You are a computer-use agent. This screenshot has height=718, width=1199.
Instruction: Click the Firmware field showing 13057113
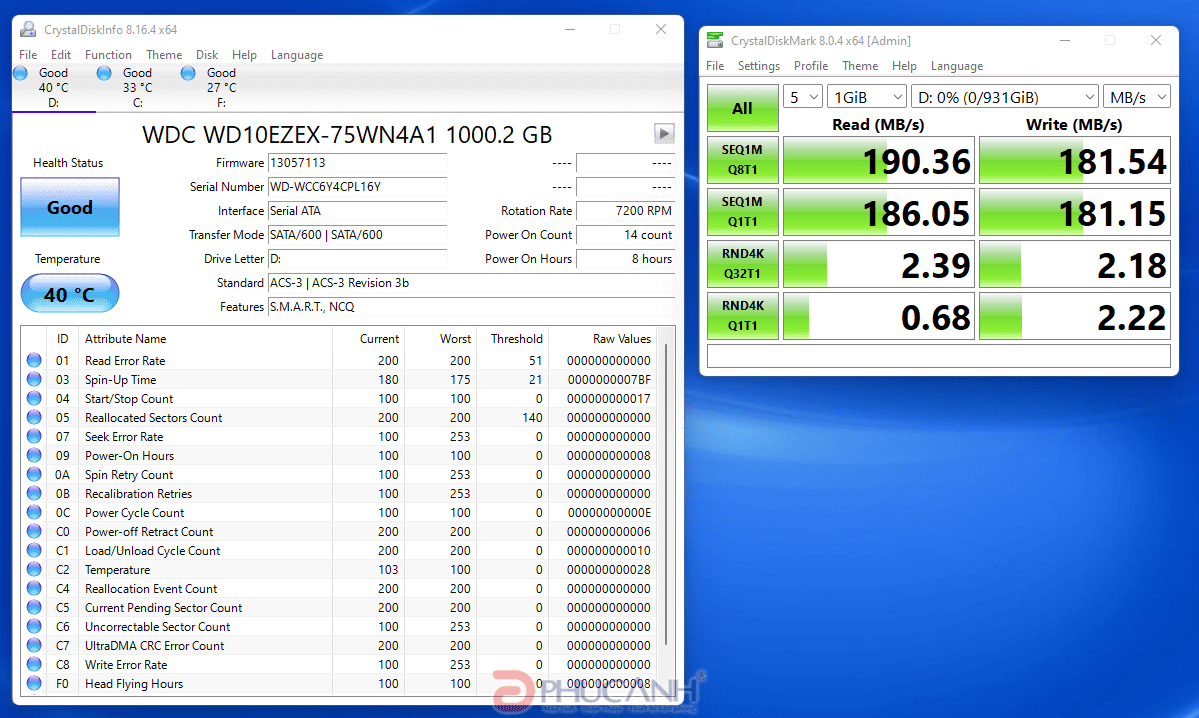pos(357,163)
